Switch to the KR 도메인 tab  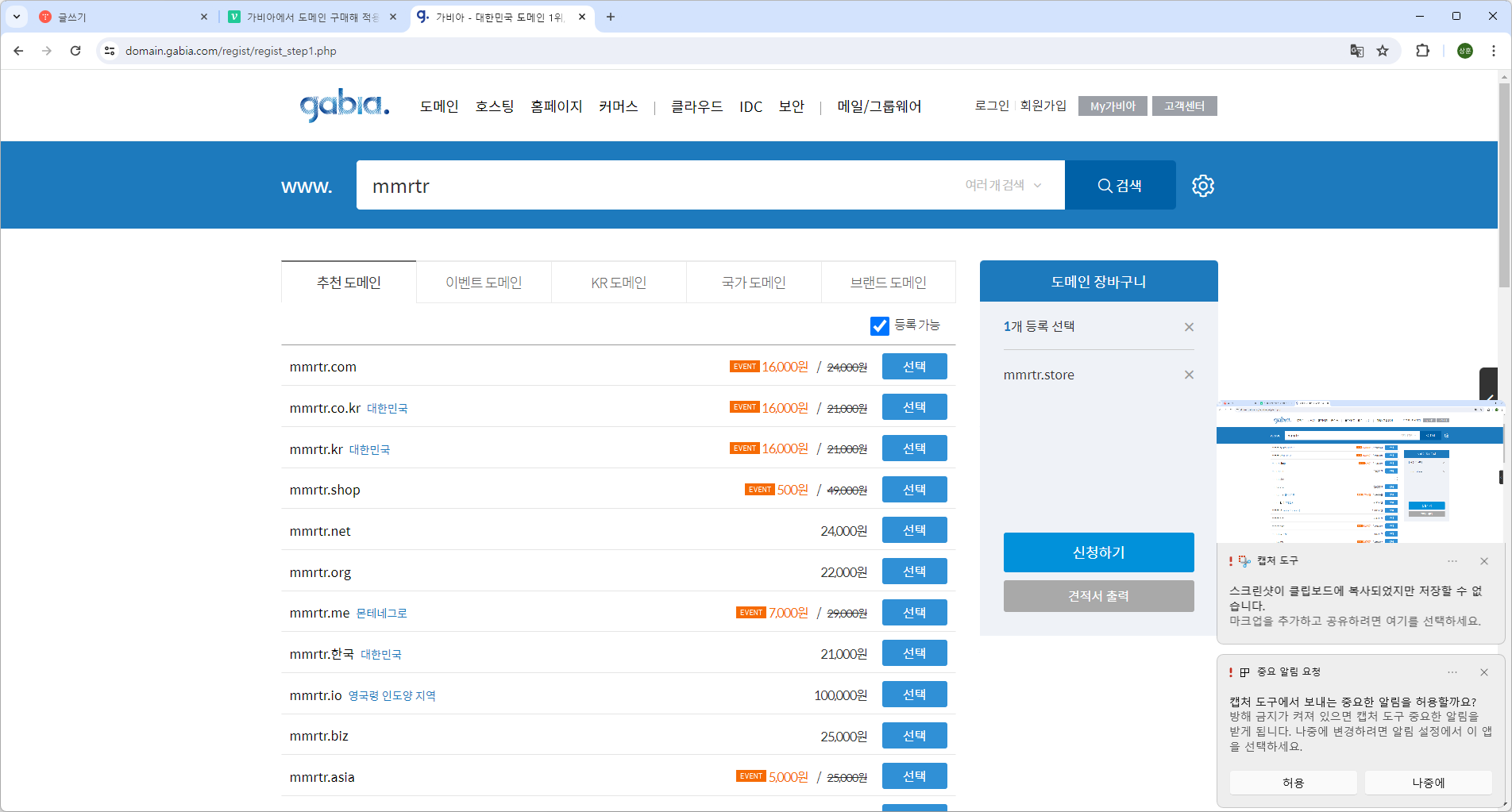click(x=619, y=283)
